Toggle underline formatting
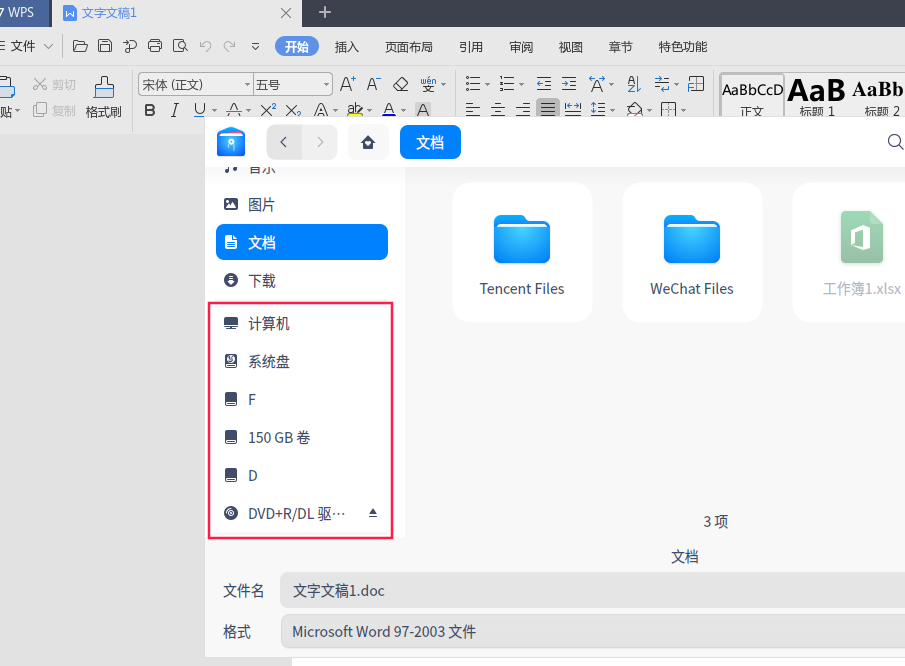Viewport: 905px width, 666px height. click(x=200, y=110)
